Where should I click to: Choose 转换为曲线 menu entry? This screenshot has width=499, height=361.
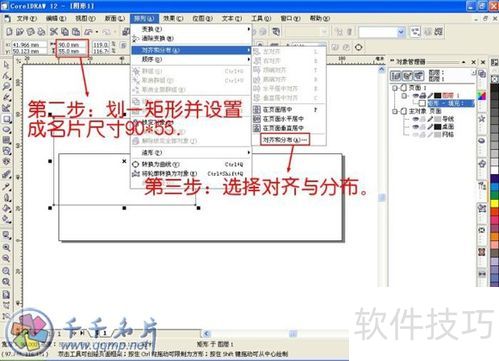[192, 164]
